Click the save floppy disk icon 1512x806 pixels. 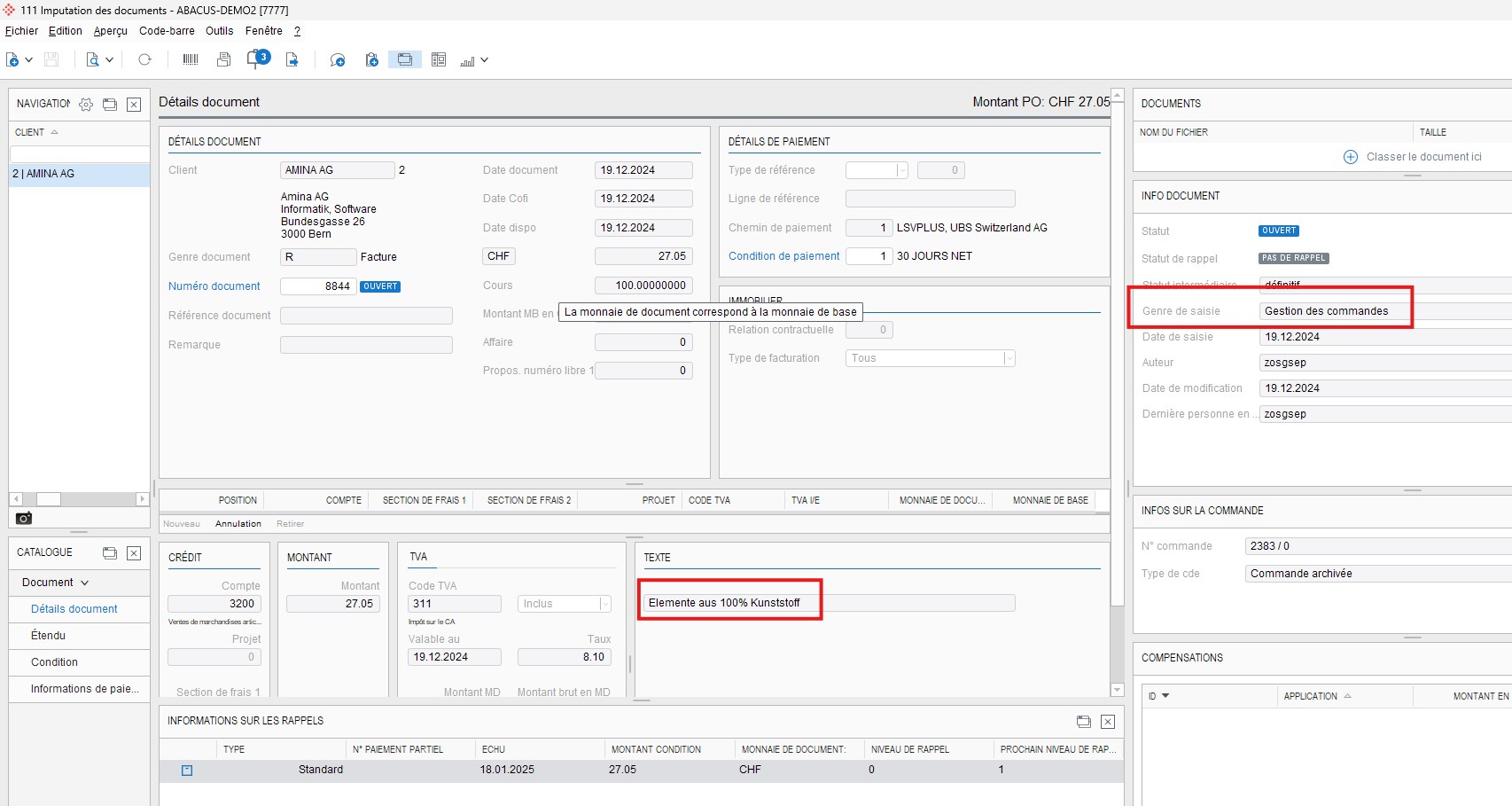[x=51, y=60]
